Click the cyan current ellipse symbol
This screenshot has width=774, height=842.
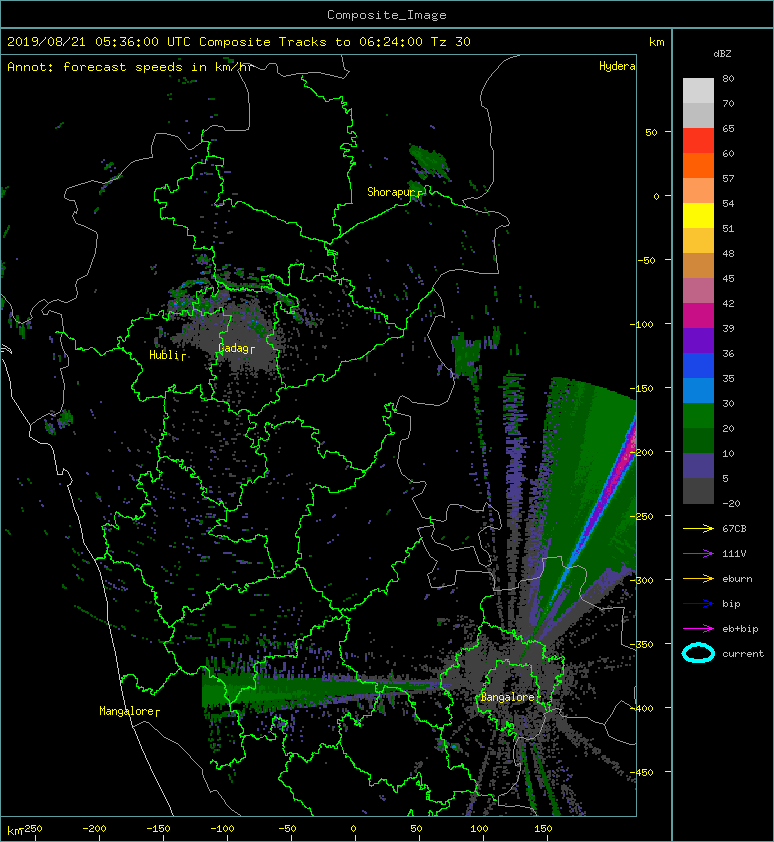tap(698, 653)
